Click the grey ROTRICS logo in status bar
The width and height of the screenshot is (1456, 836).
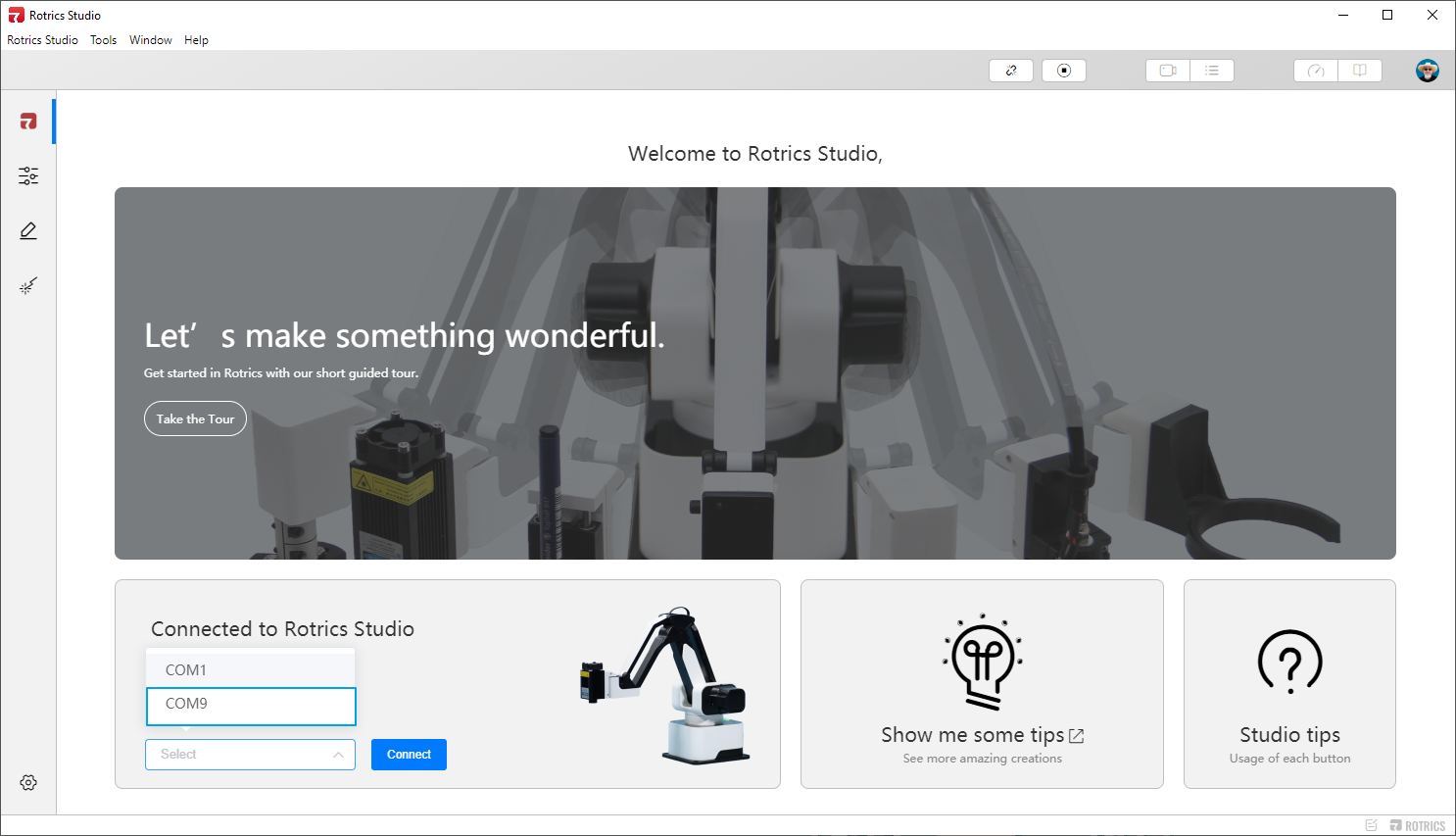tap(1418, 826)
